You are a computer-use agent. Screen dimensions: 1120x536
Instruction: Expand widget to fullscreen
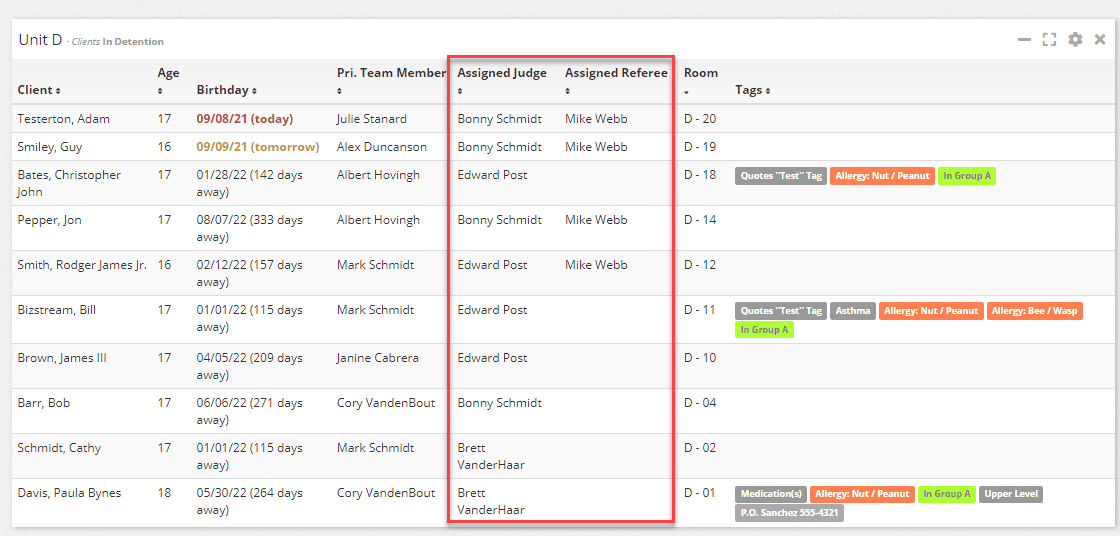pos(1049,40)
